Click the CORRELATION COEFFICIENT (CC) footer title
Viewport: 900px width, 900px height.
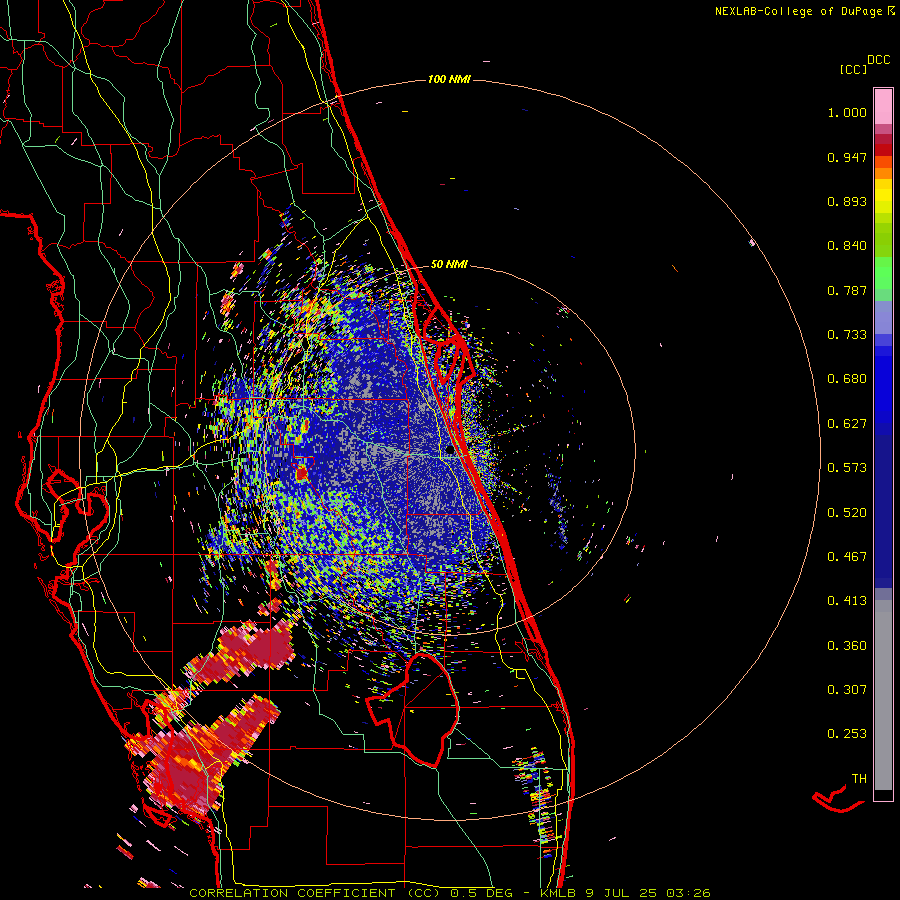(x=315, y=893)
